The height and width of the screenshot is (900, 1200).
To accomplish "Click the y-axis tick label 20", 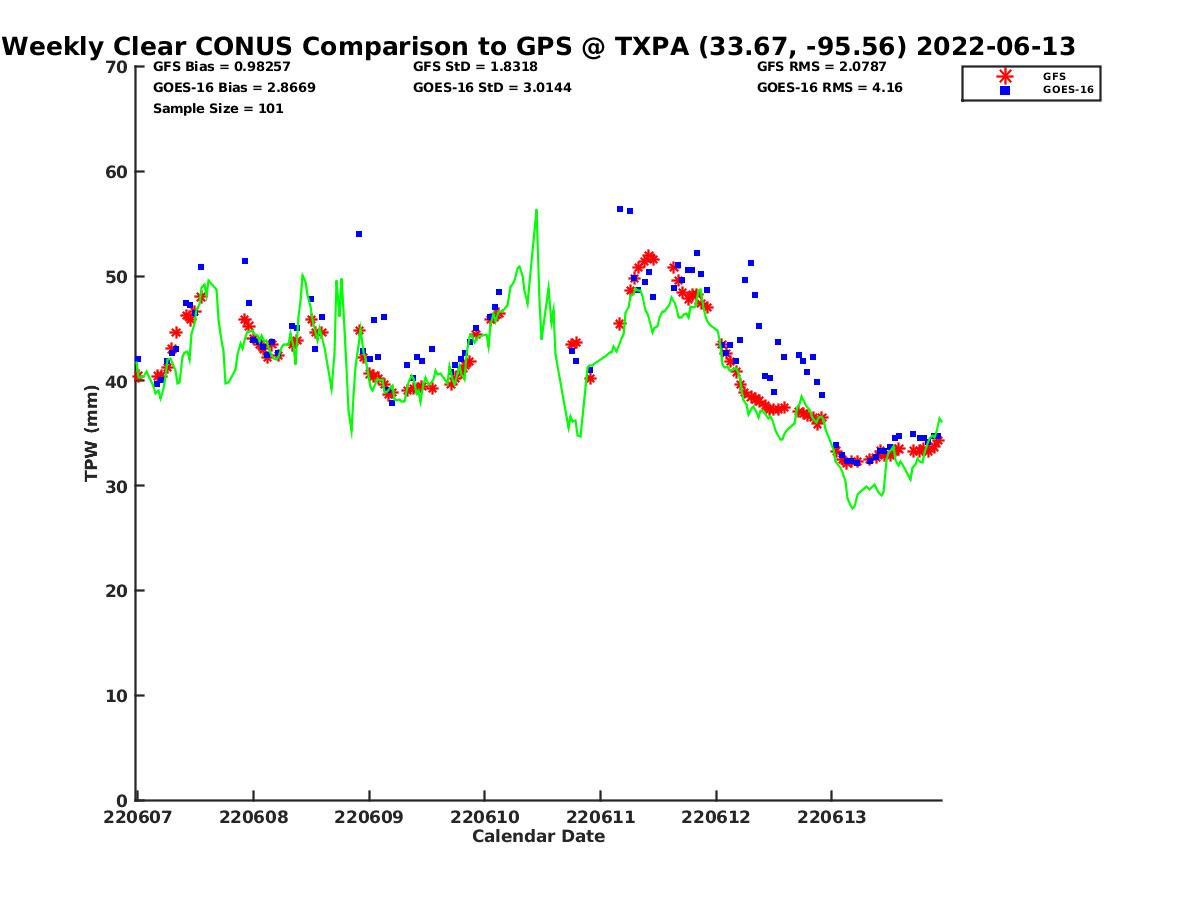I will [117, 591].
